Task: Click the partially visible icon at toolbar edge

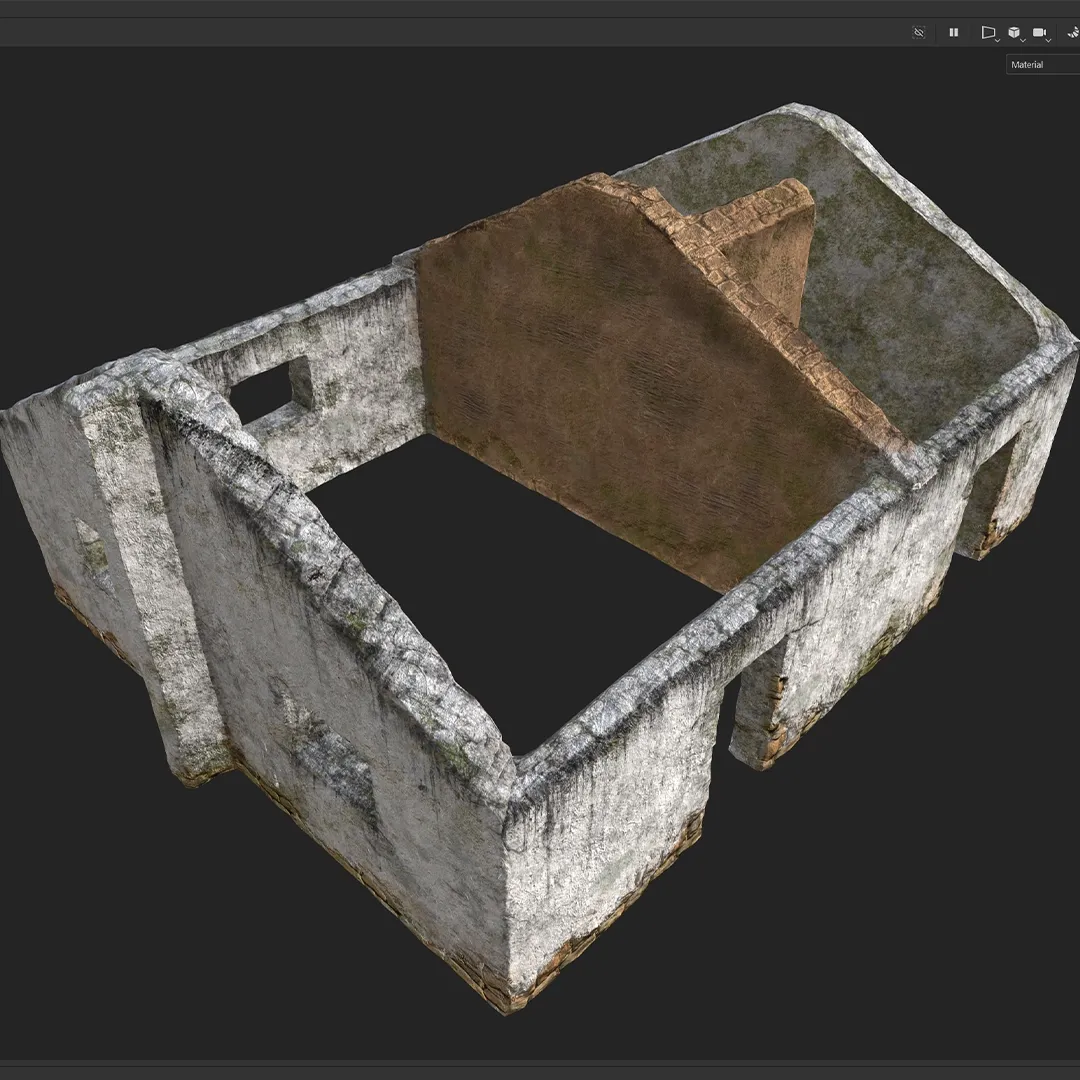Action: tap(1073, 32)
